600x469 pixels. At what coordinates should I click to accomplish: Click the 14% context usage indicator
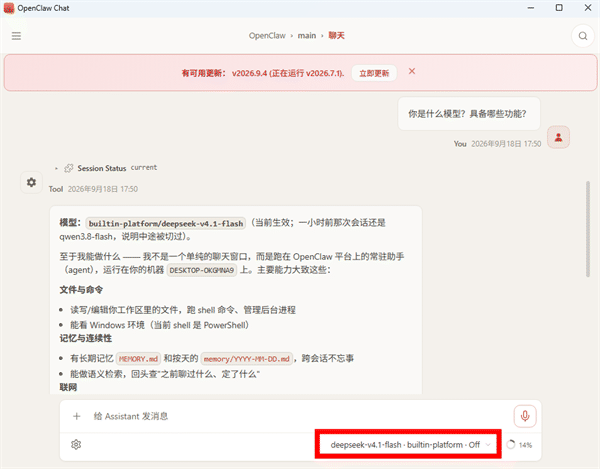coord(519,445)
